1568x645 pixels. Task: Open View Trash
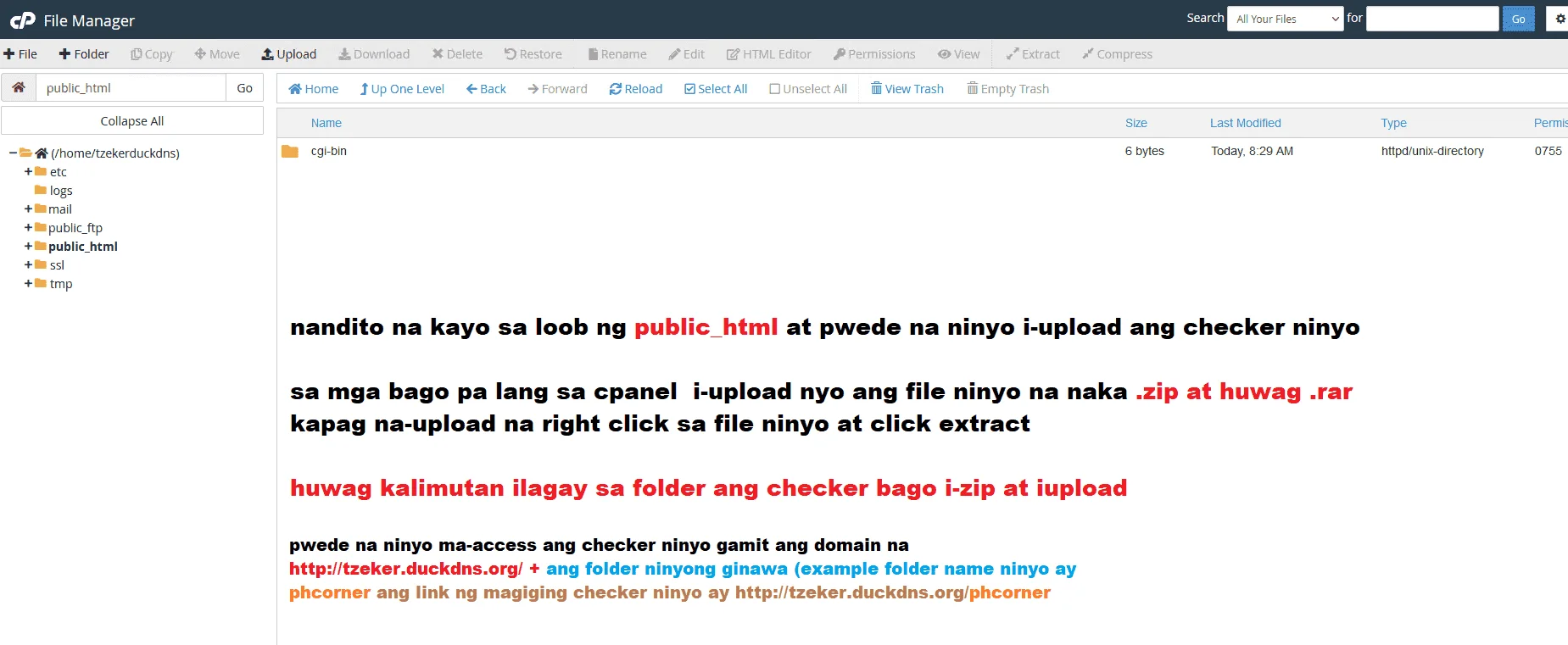click(x=907, y=89)
